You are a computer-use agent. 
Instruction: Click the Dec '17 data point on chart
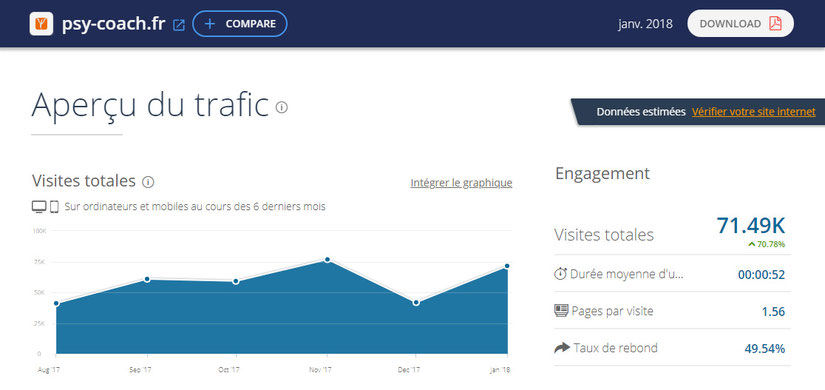416,303
